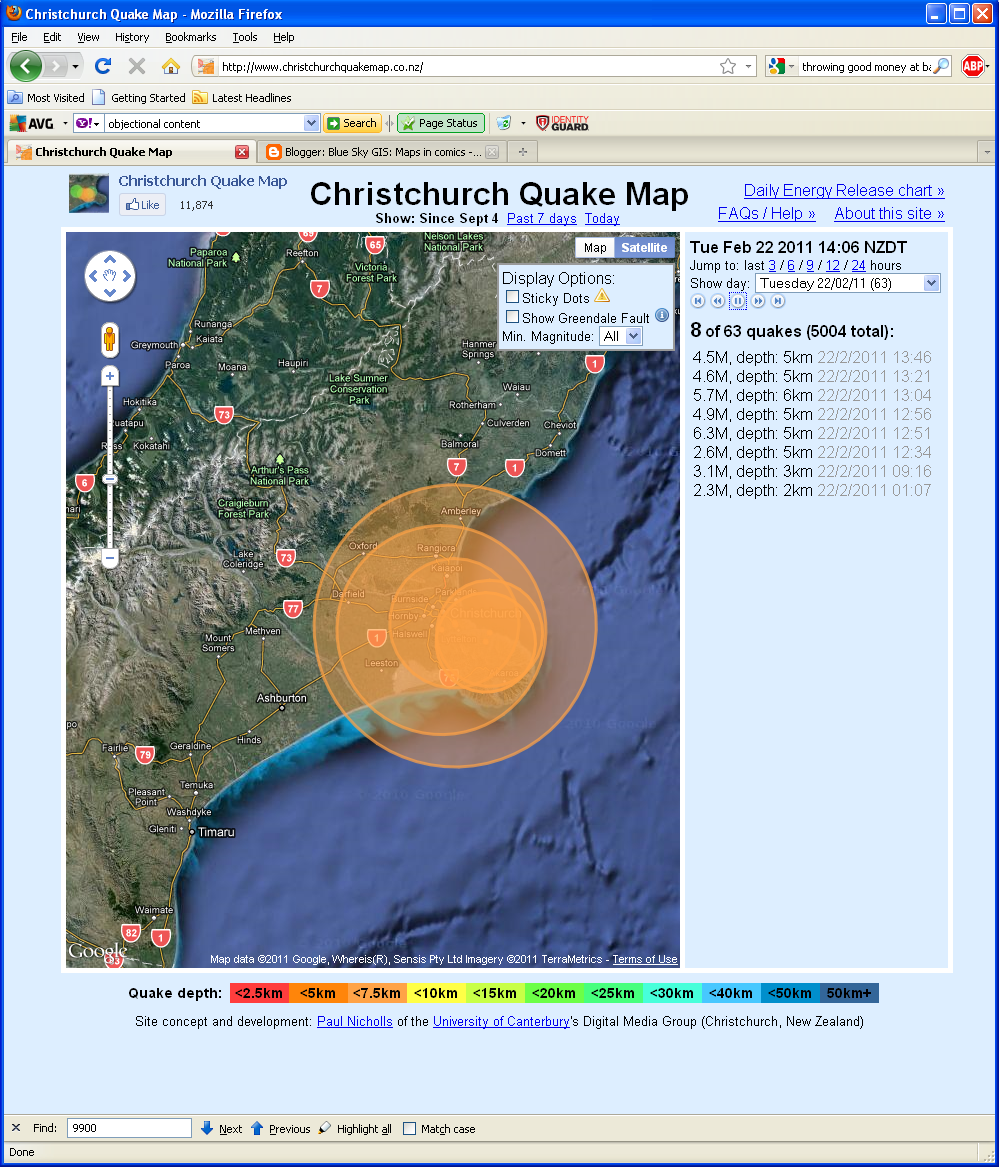
Task: Show quakes from Past 7 days
Action: [541, 218]
